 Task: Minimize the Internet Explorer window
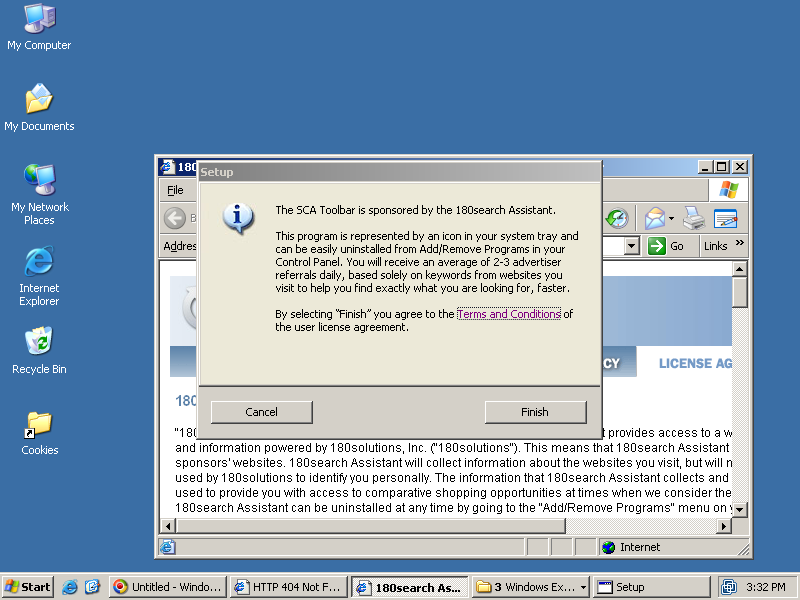705,167
